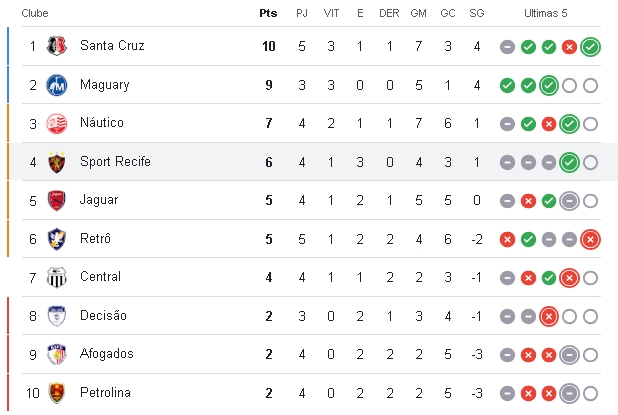Screen dimensions: 618x415
Task: Click Maguary's highlighted third win circle
Action: coord(549,86)
